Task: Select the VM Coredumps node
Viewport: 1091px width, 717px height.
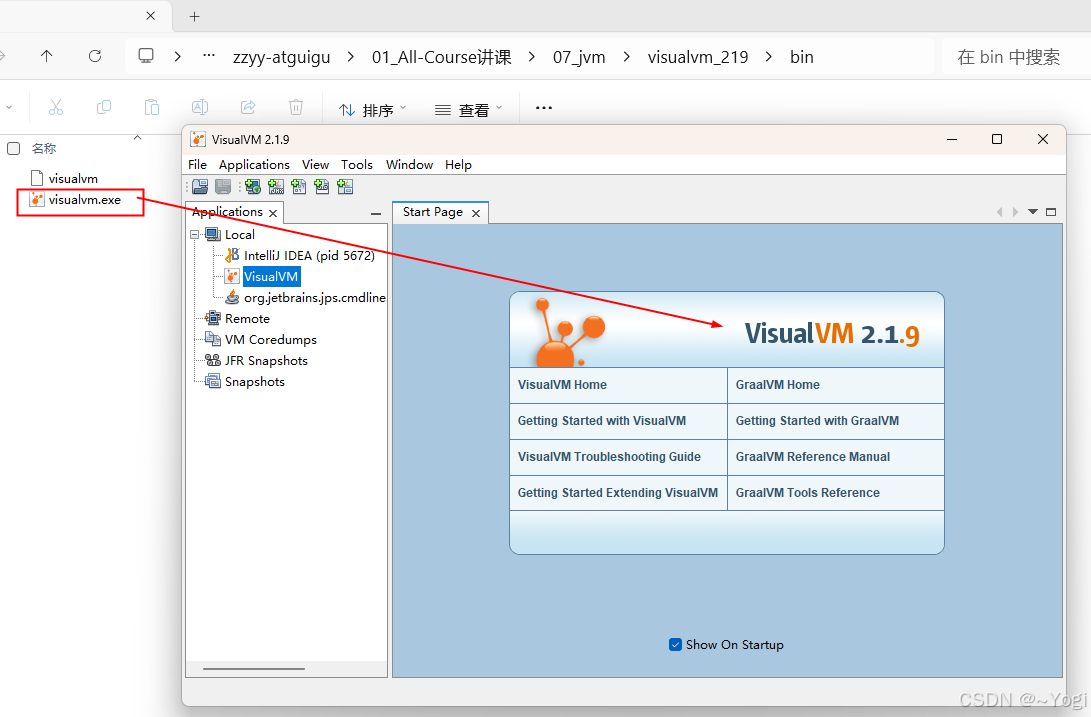Action: point(271,340)
